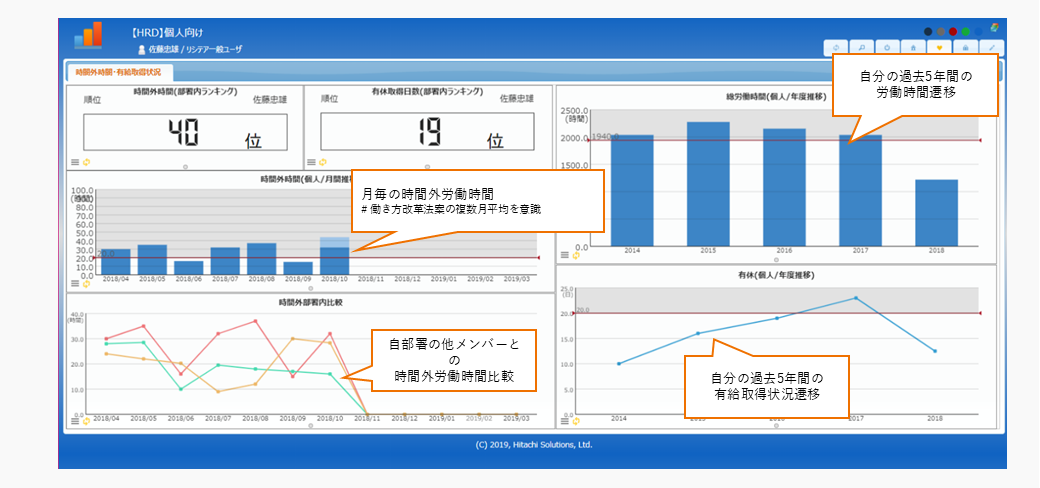This screenshot has height=488, width=1040.
Task: Select the blue theme color dot
Action: click(978, 31)
